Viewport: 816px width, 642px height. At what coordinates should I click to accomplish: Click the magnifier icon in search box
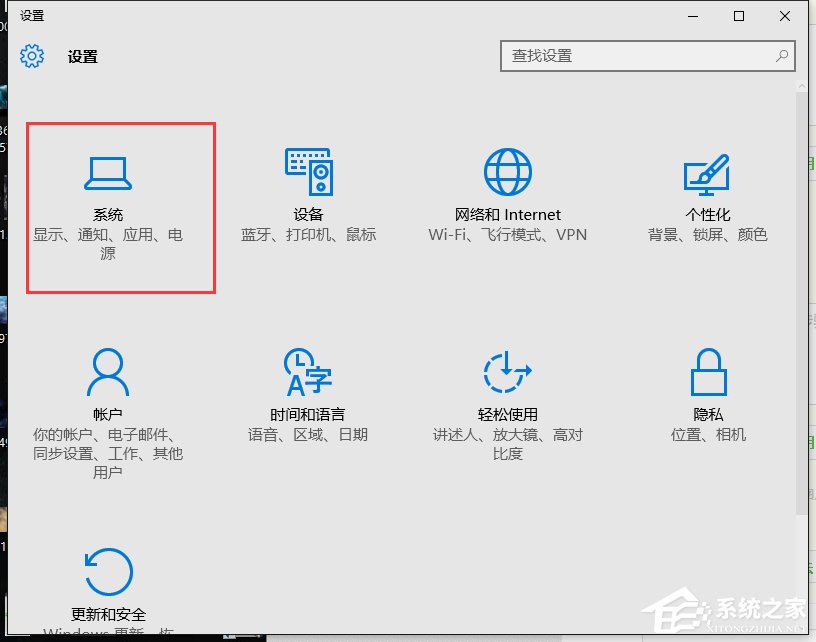coord(781,56)
